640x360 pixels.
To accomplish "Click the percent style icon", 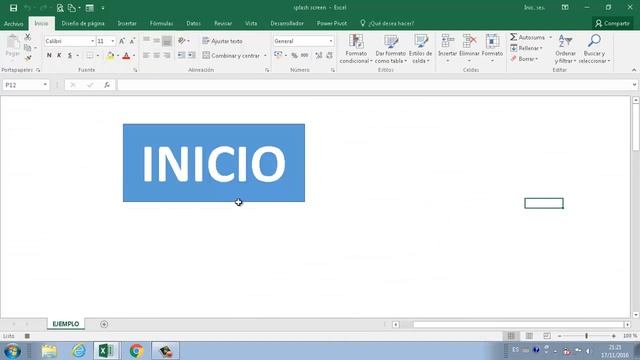I will coord(294,55).
